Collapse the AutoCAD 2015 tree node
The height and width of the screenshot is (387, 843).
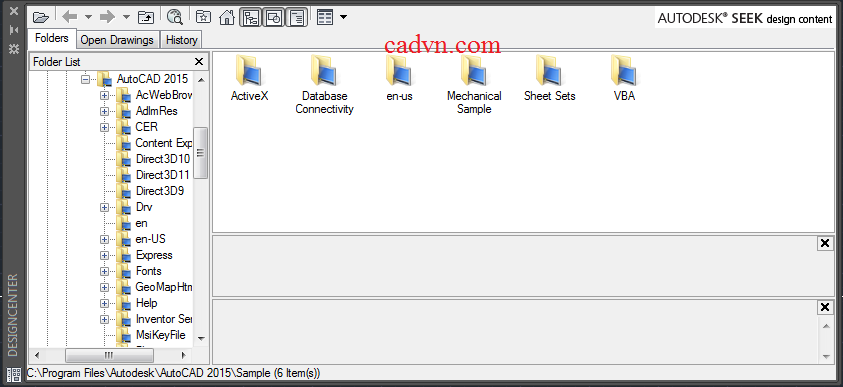click(85, 79)
